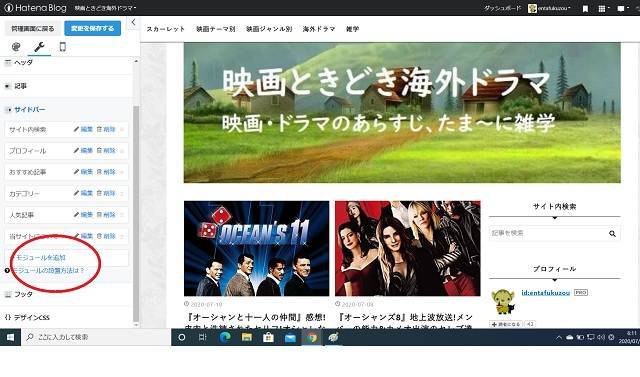This screenshot has width=640, height=377.
Task: Open entafukuzou account menu
Action: [549, 8]
